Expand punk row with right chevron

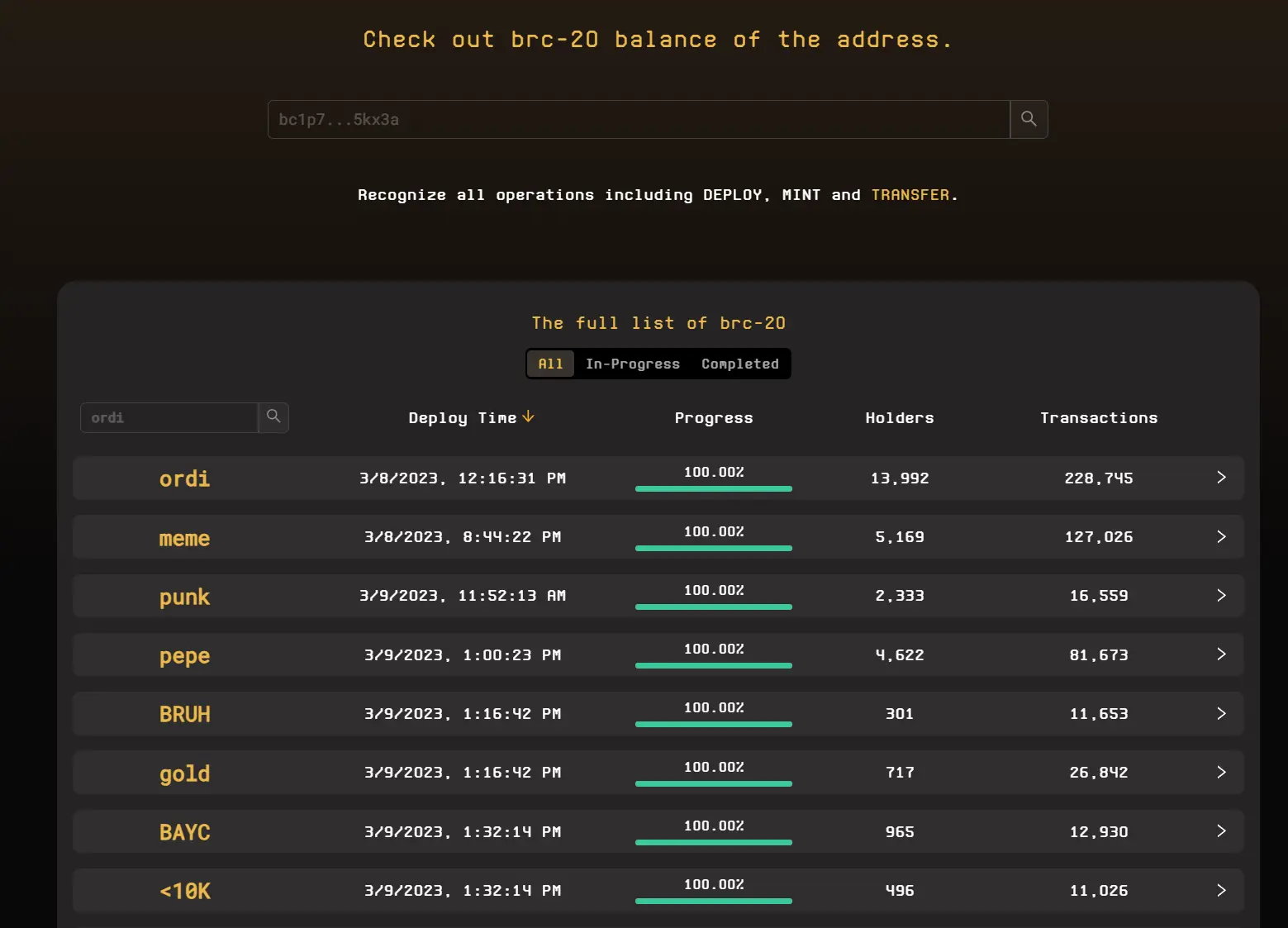[x=1221, y=596]
